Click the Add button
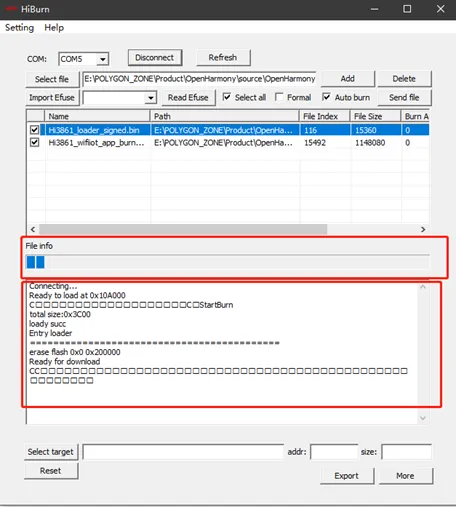The image size is (456, 507). pyautogui.click(x=348, y=79)
